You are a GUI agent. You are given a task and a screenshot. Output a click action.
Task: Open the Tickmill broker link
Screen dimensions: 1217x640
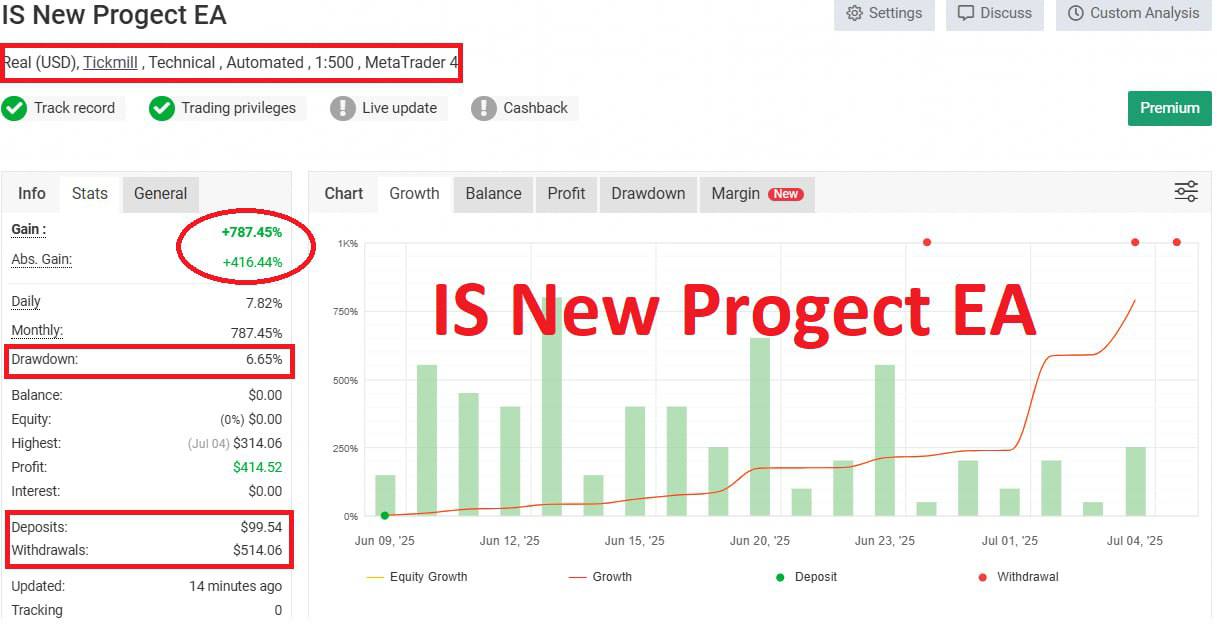[110, 61]
